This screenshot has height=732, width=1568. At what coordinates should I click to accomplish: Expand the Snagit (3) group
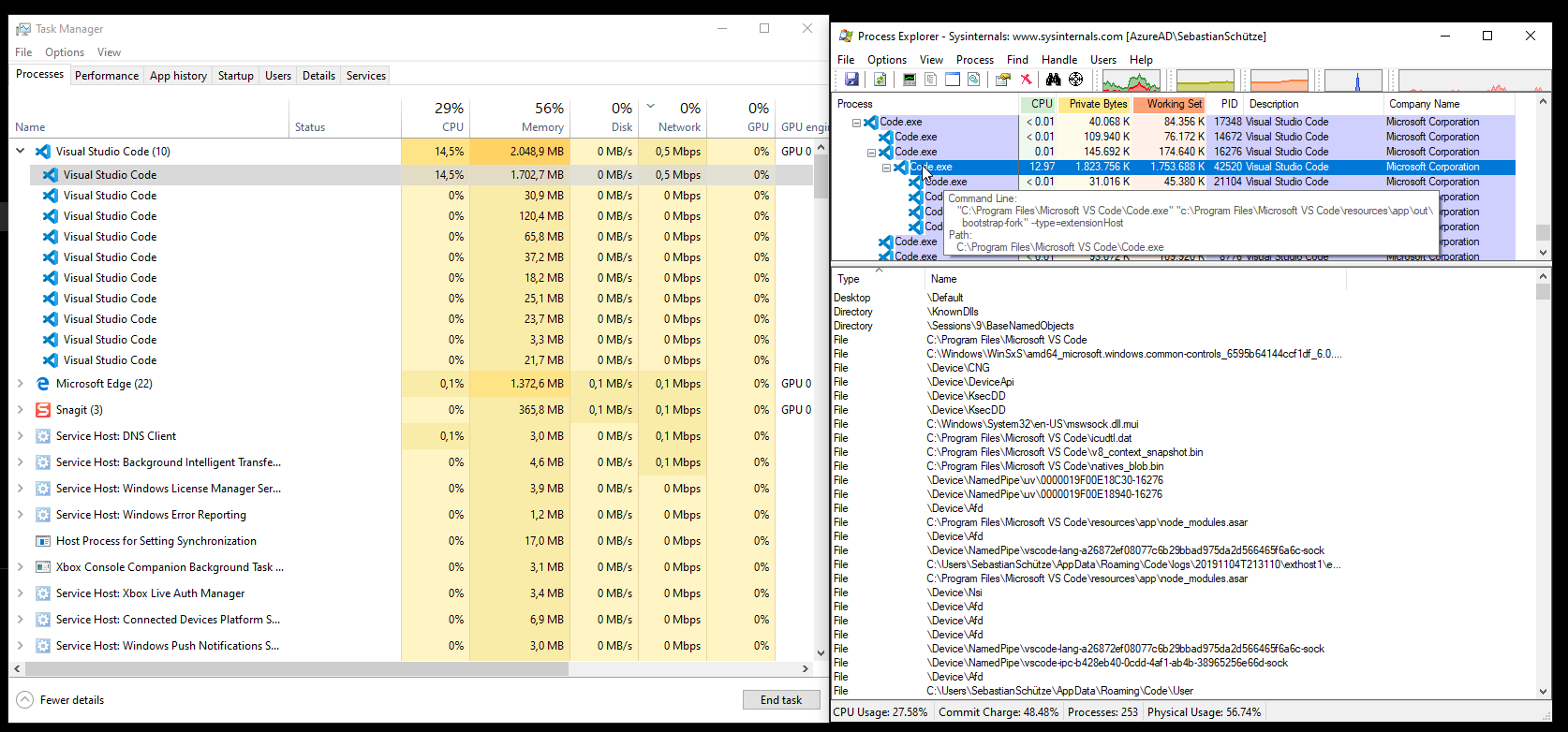21,410
